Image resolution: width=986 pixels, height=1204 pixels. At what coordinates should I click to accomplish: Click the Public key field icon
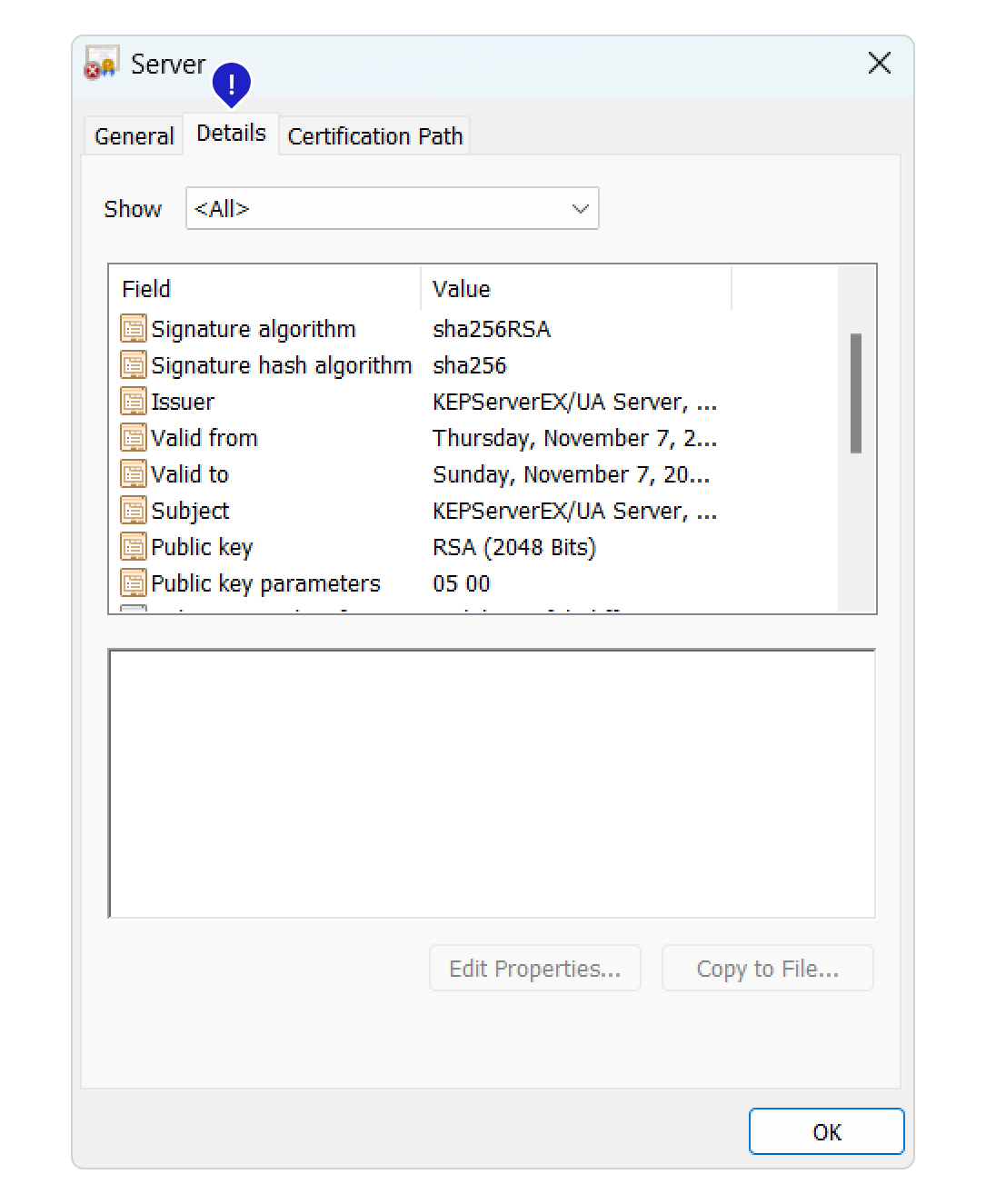coord(134,547)
